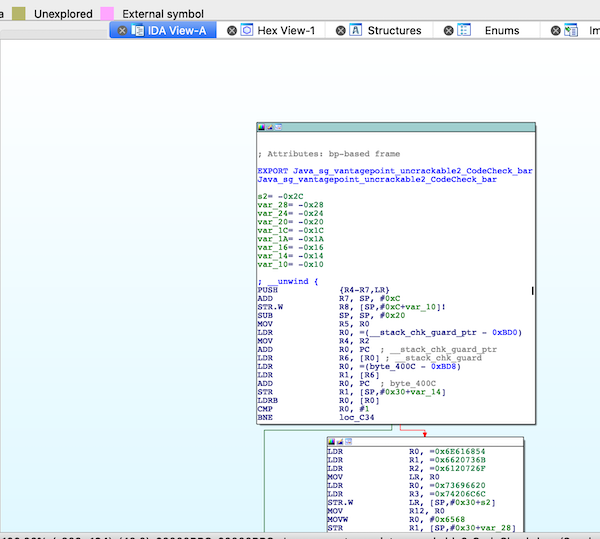Screen dimensions: 600x539
Task: Click the IDA View-A tab icon
Action: [138, 30]
